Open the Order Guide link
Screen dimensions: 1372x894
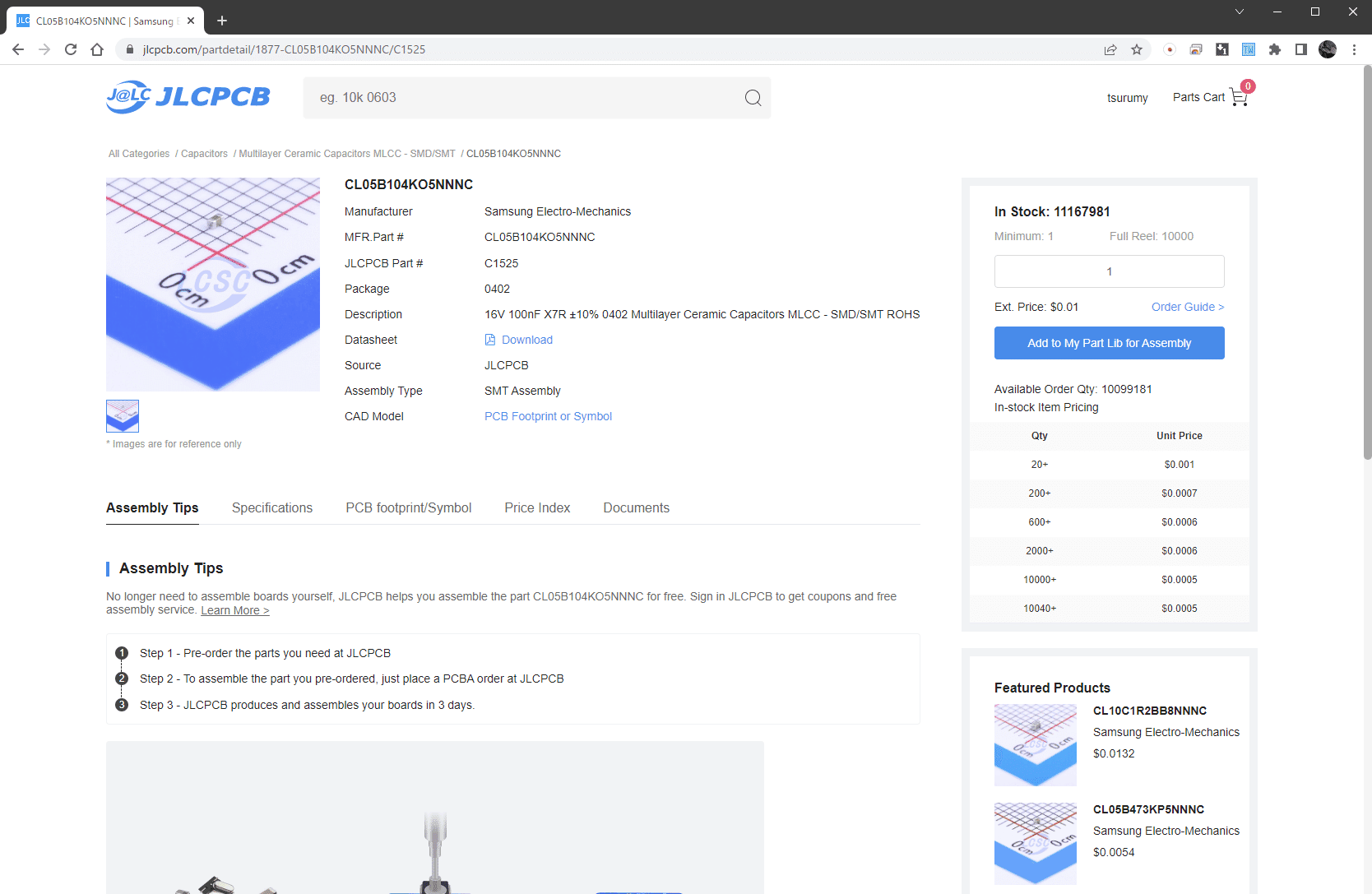pyautogui.click(x=1188, y=307)
